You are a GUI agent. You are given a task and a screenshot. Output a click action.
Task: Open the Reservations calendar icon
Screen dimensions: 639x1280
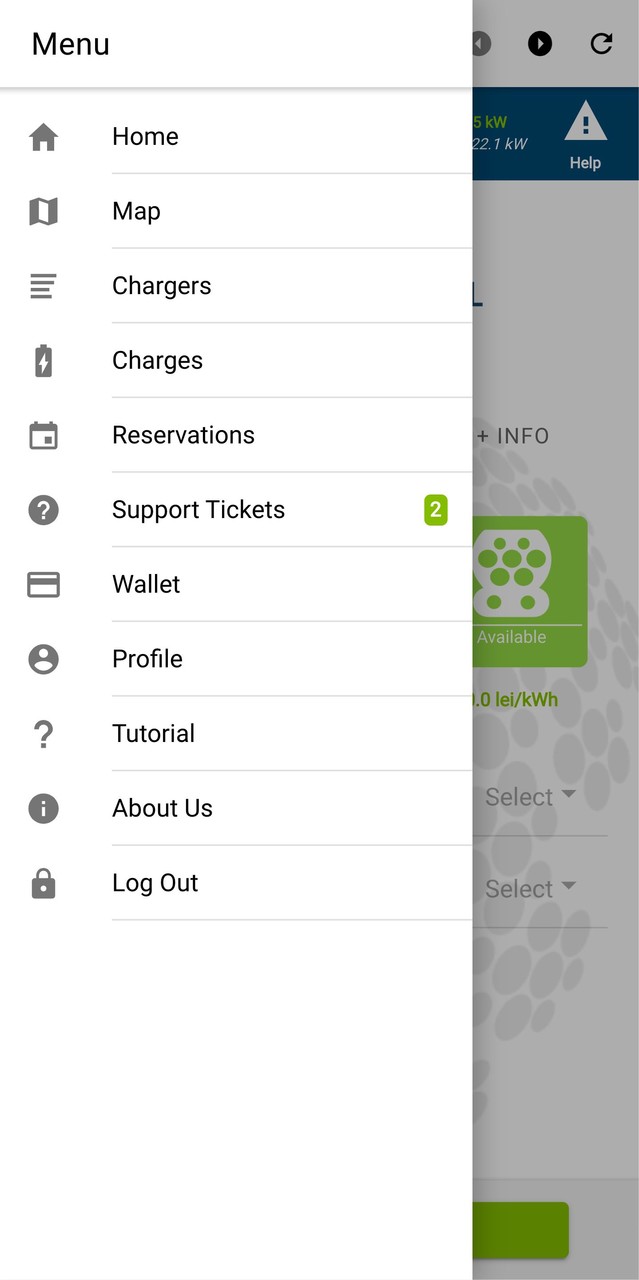pyautogui.click(x=43, y=435)
